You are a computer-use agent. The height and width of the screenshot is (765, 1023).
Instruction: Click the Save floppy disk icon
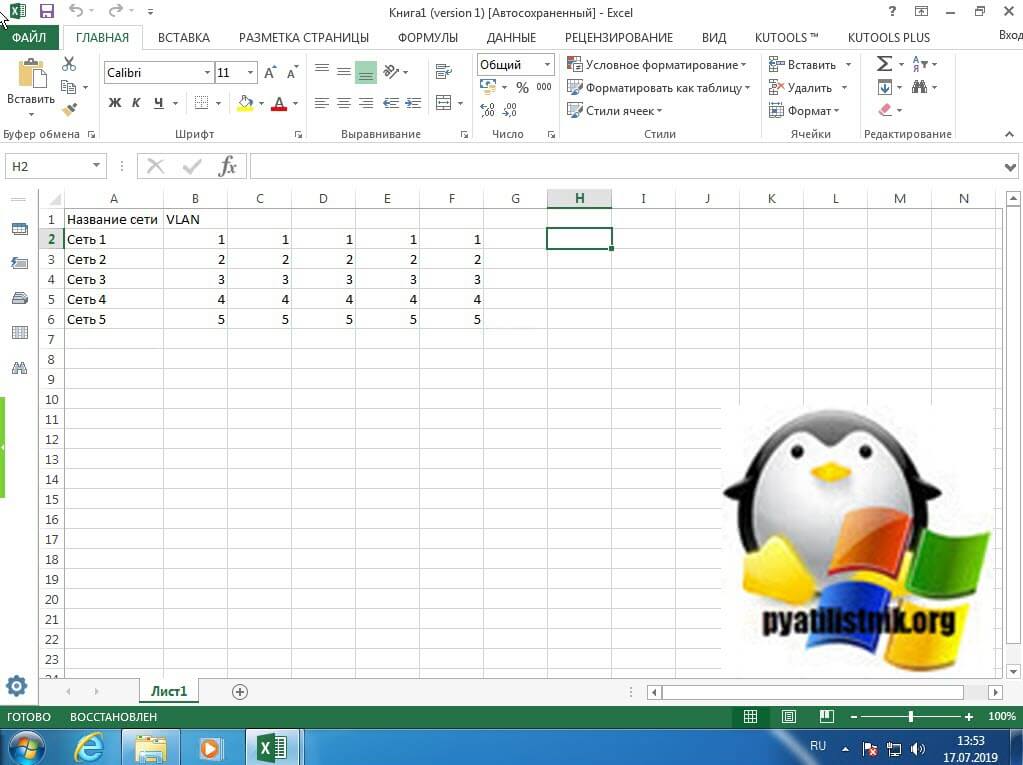[46, 11]
